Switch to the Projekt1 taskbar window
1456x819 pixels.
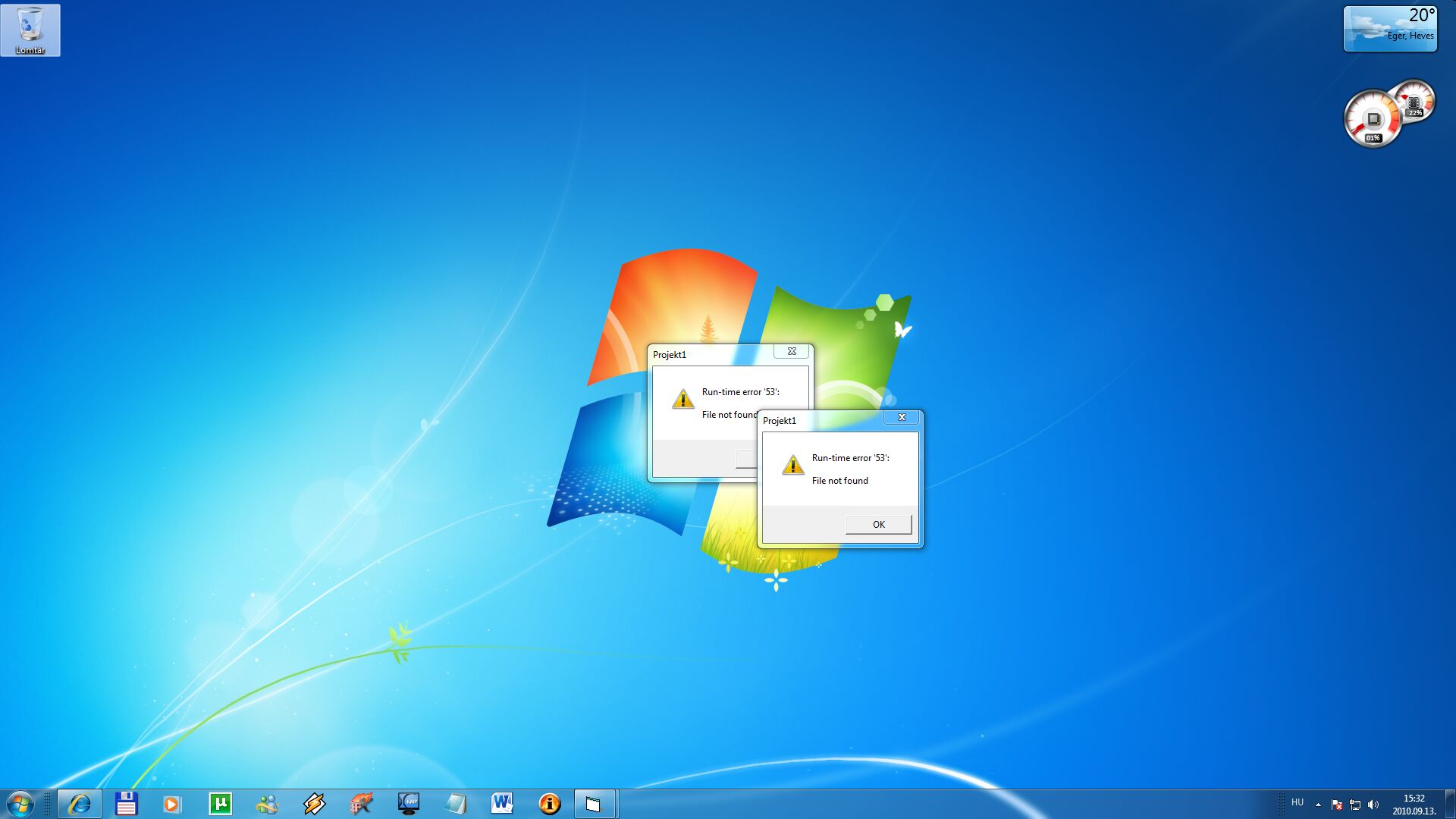click(595, 804)
